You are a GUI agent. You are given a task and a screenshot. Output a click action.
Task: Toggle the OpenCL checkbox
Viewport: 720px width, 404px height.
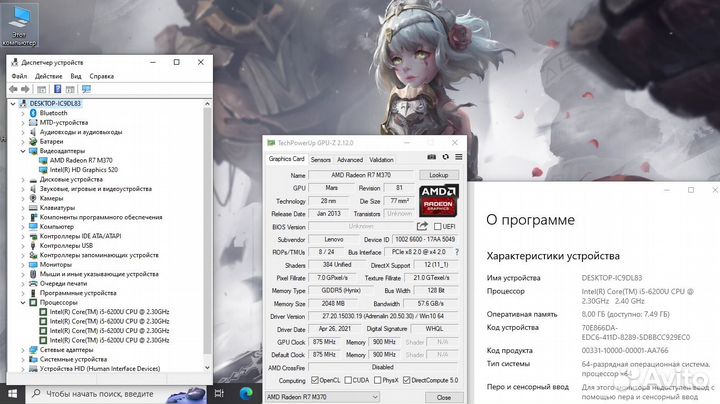click(315, 380)
